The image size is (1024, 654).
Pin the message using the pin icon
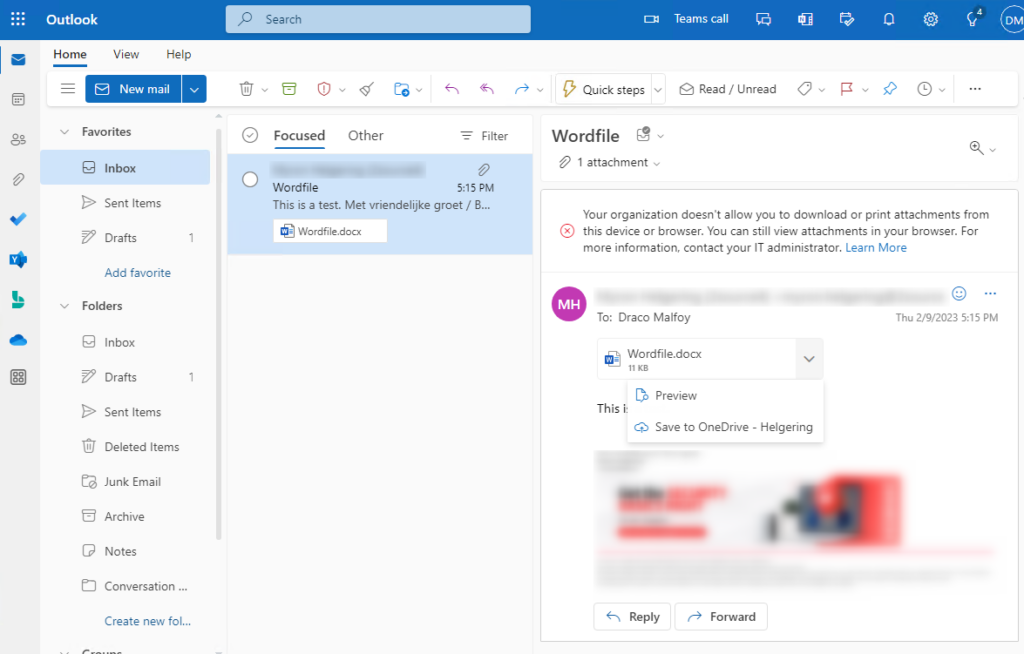point(889,89)
